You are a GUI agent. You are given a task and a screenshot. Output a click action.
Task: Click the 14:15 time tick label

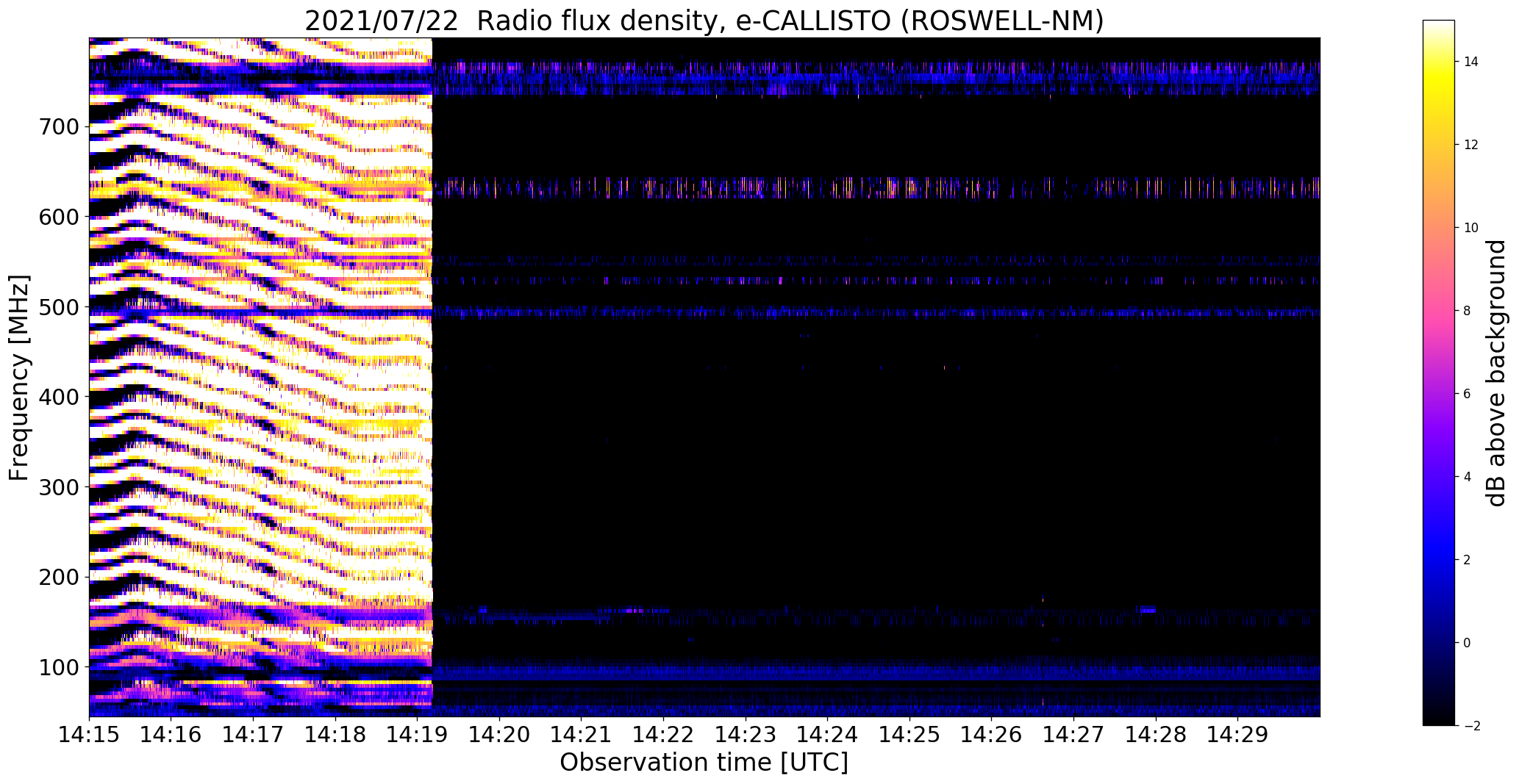coord(89,734)
